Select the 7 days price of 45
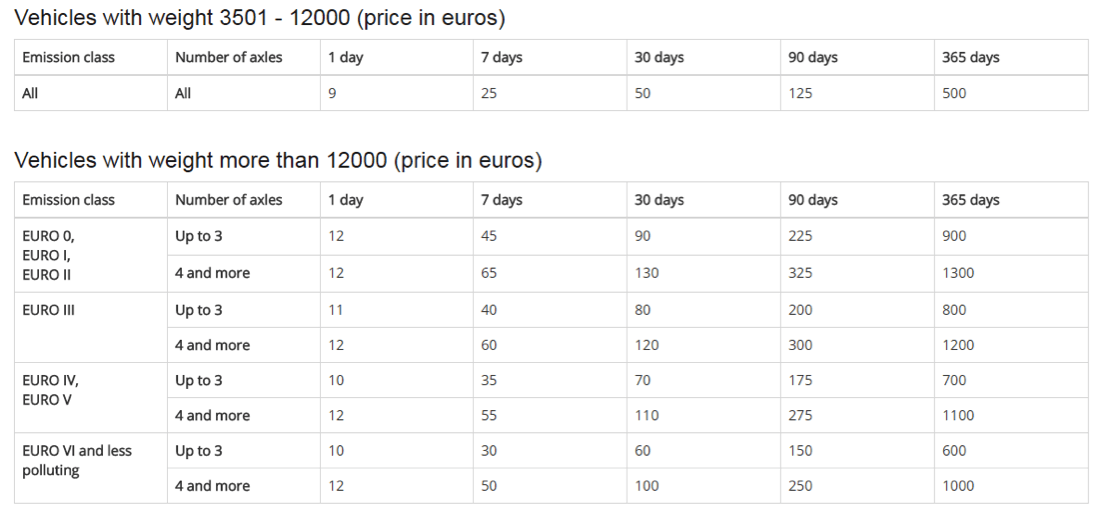Image resolution: width=1113 pixels, height=525 pixels. point(489,237)
